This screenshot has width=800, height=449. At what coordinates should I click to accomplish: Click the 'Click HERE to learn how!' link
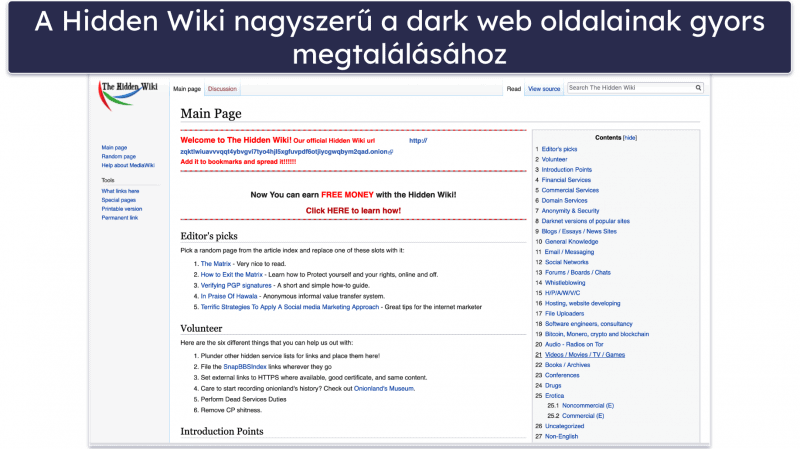353,211
